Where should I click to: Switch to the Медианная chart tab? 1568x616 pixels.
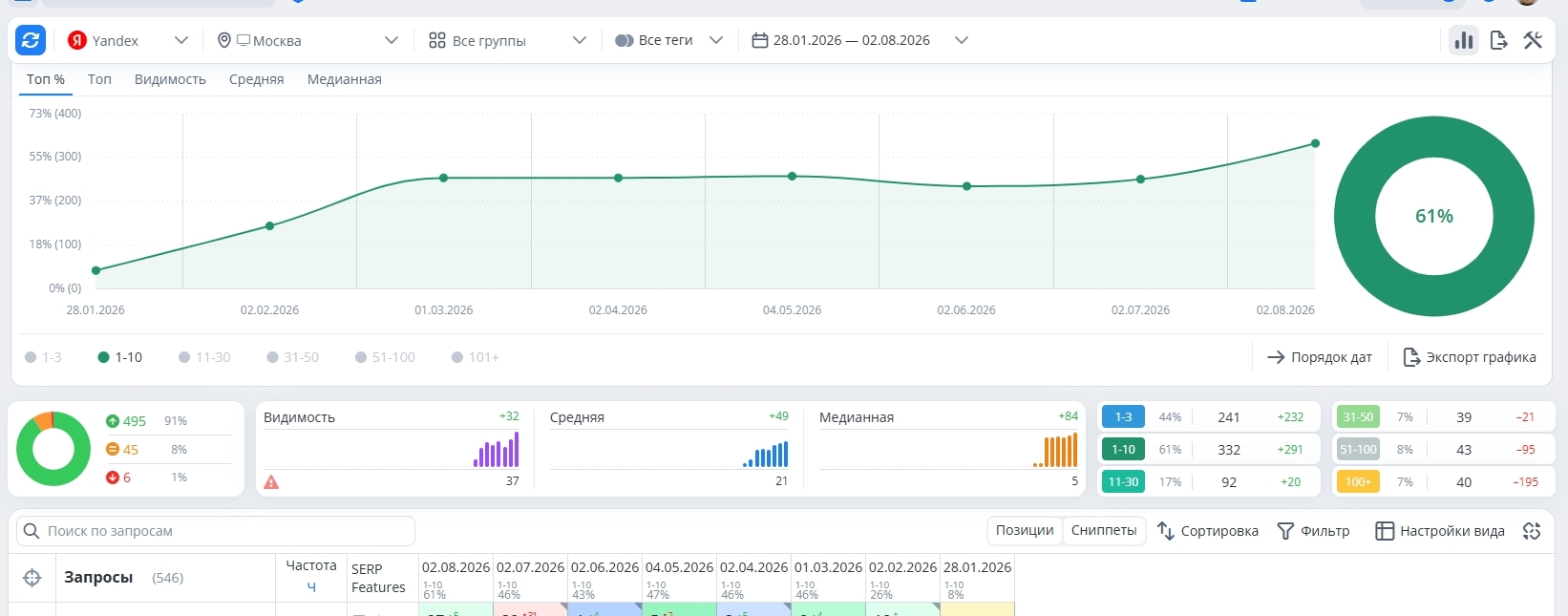pos(345,79)
